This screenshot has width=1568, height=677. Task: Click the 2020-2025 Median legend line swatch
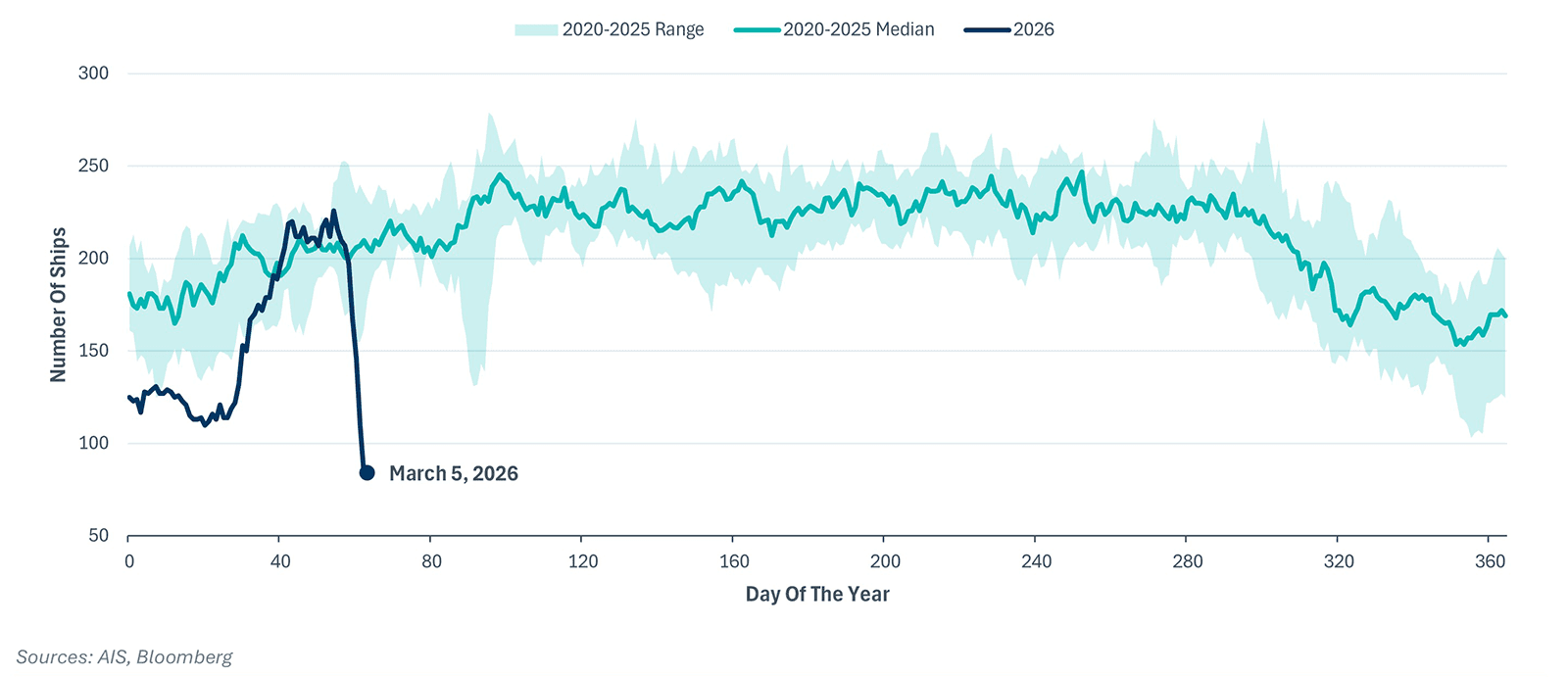[757, 30]
